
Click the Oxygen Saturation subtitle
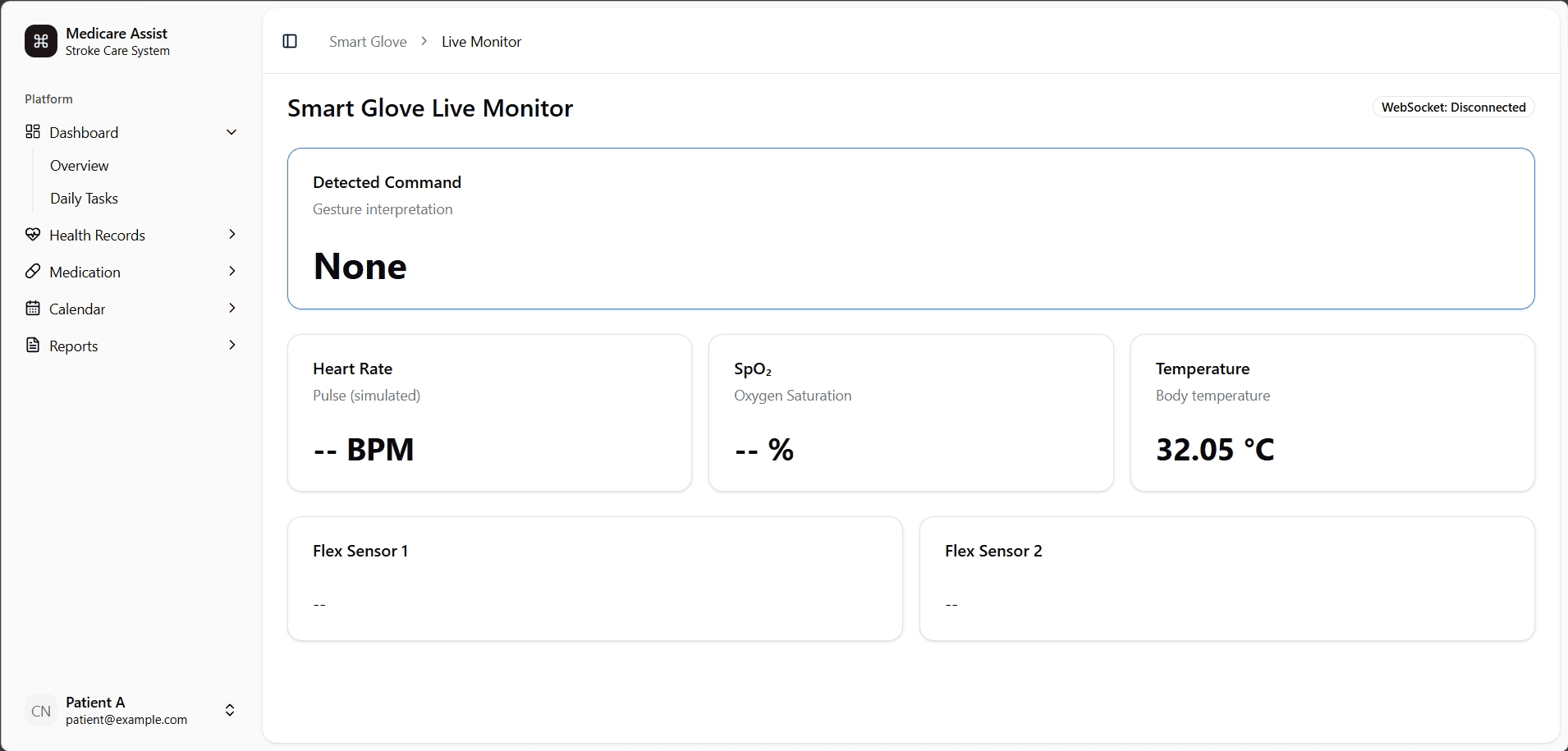(792, 396)
